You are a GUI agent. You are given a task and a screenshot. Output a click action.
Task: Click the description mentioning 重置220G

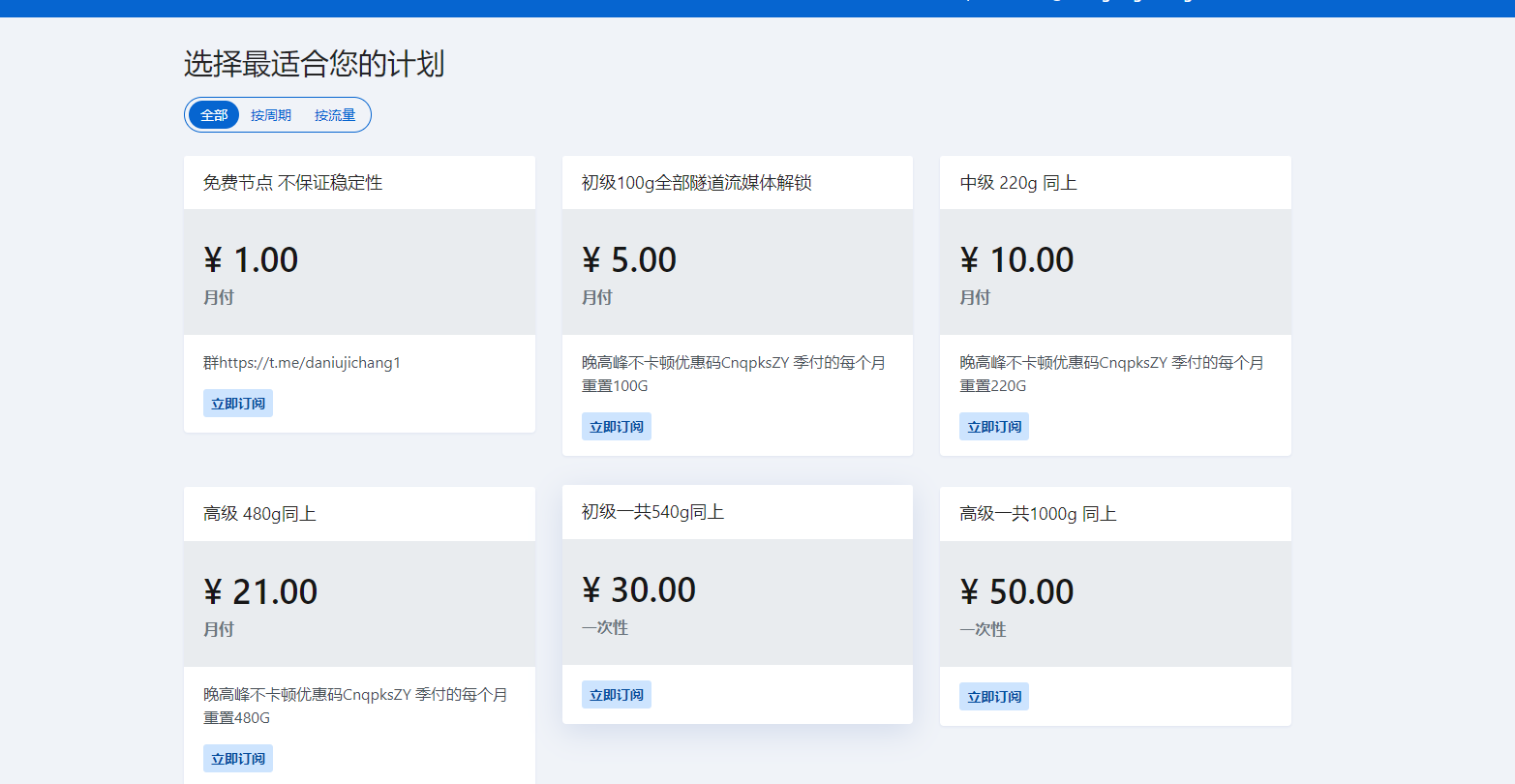(1111, 374)
